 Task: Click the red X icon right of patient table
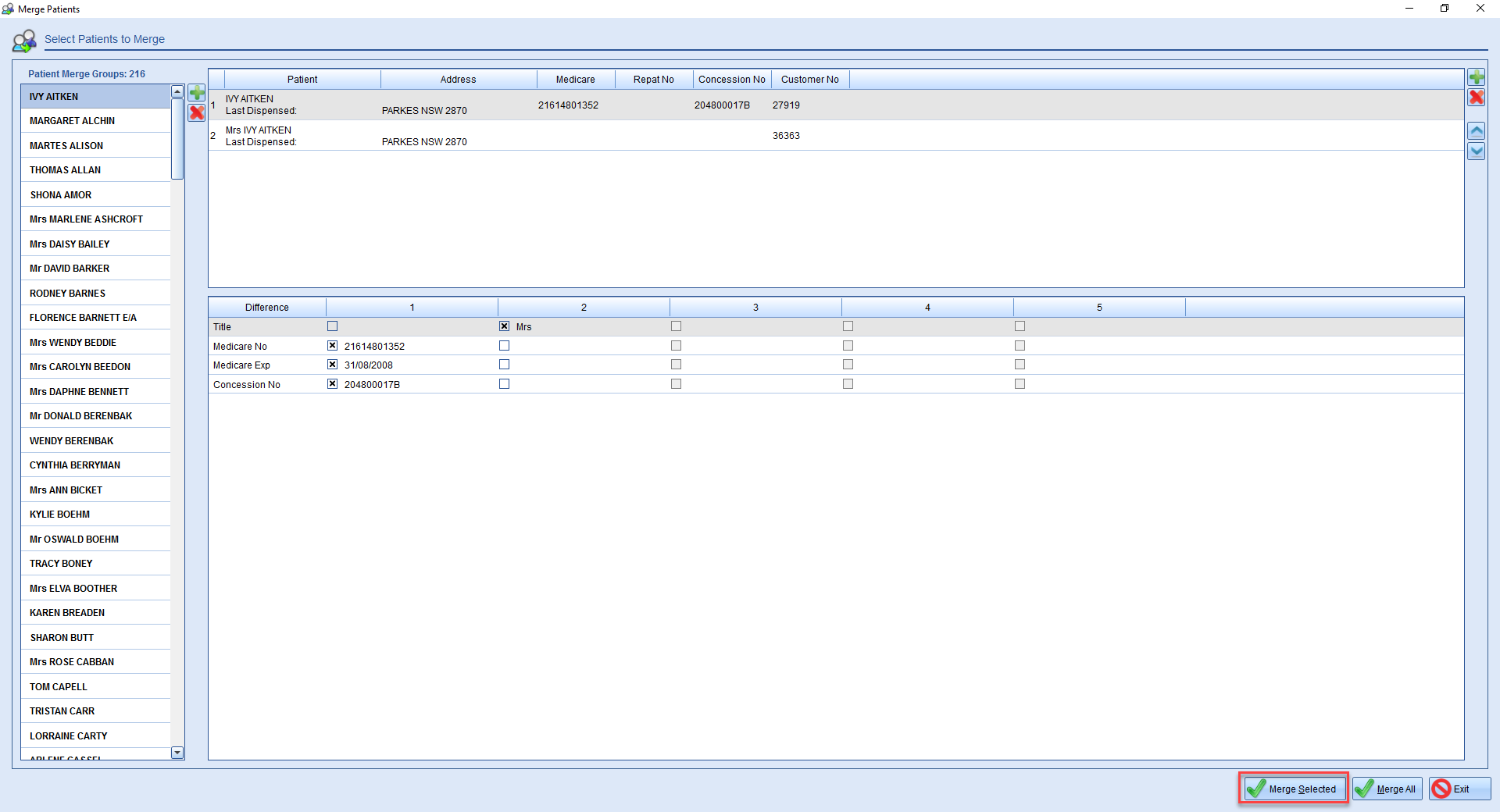[1477, 97]
